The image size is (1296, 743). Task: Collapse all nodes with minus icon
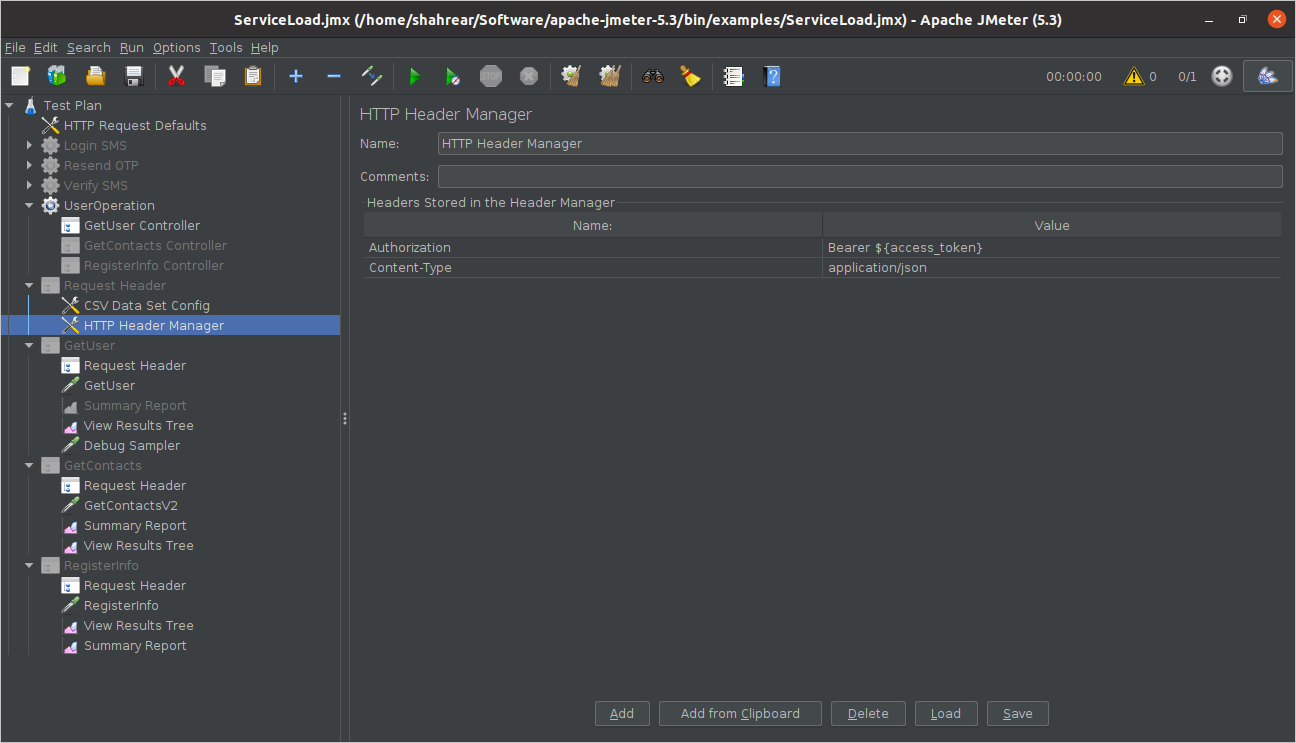334,76
